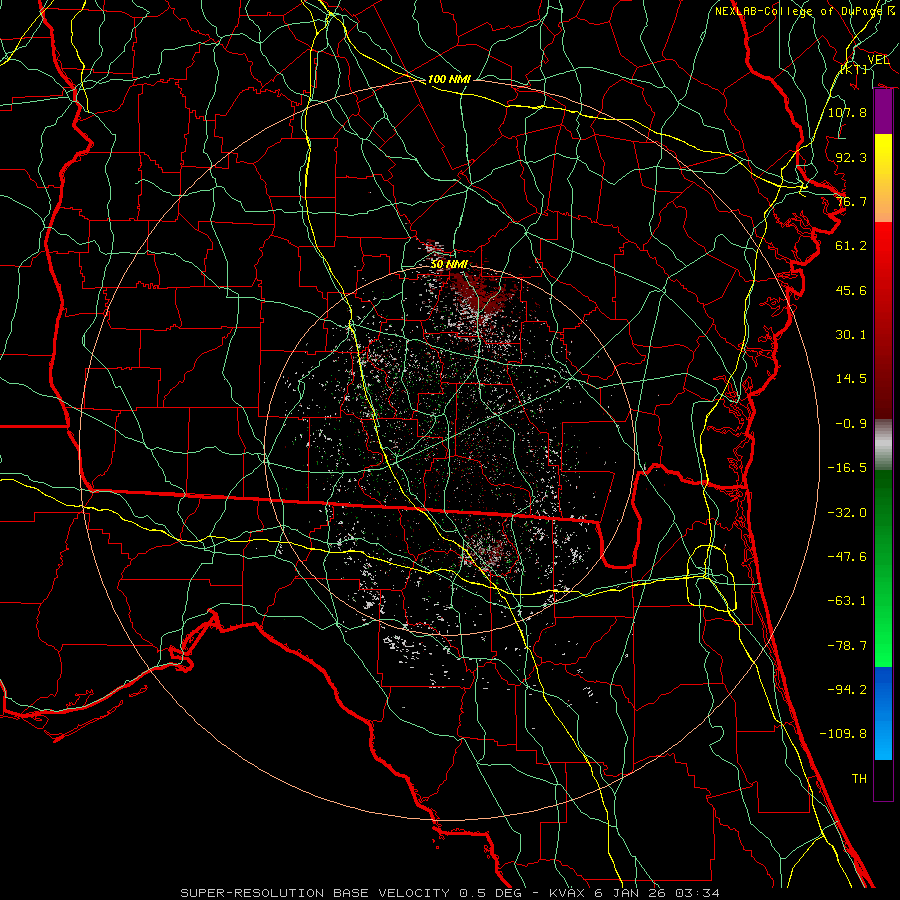900x900 pixels.
Task: Select the -47.6 velocity legend value
Action: coord(847,557)
